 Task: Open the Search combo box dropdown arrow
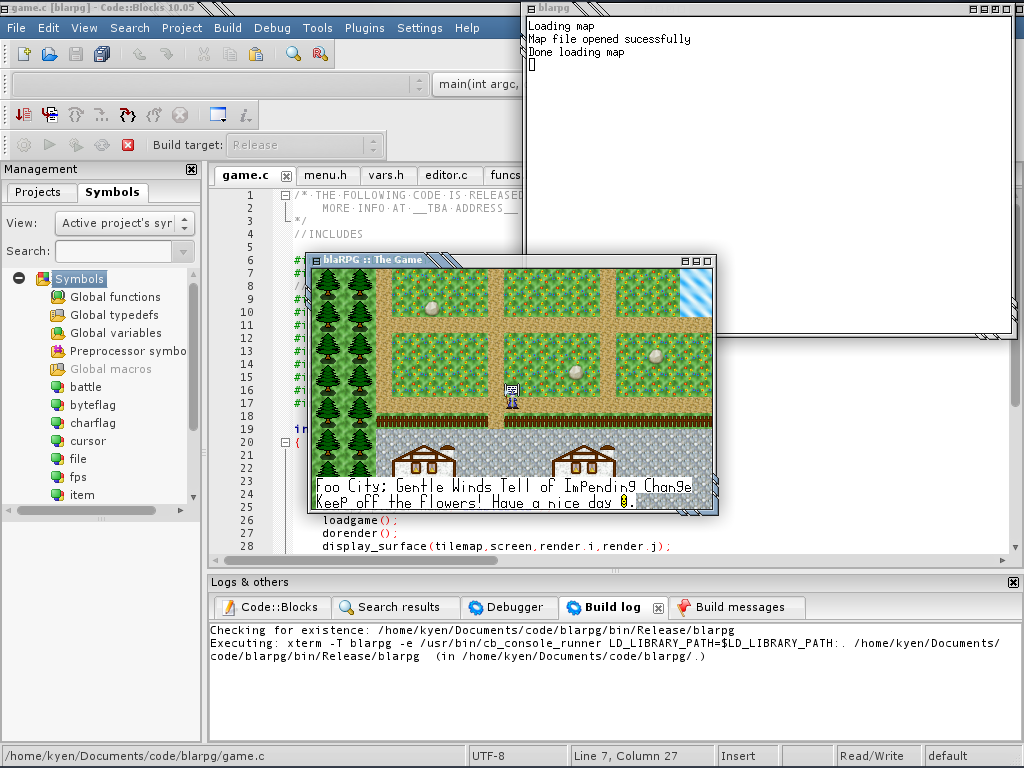pyautogui.click(x=183, y=251)
